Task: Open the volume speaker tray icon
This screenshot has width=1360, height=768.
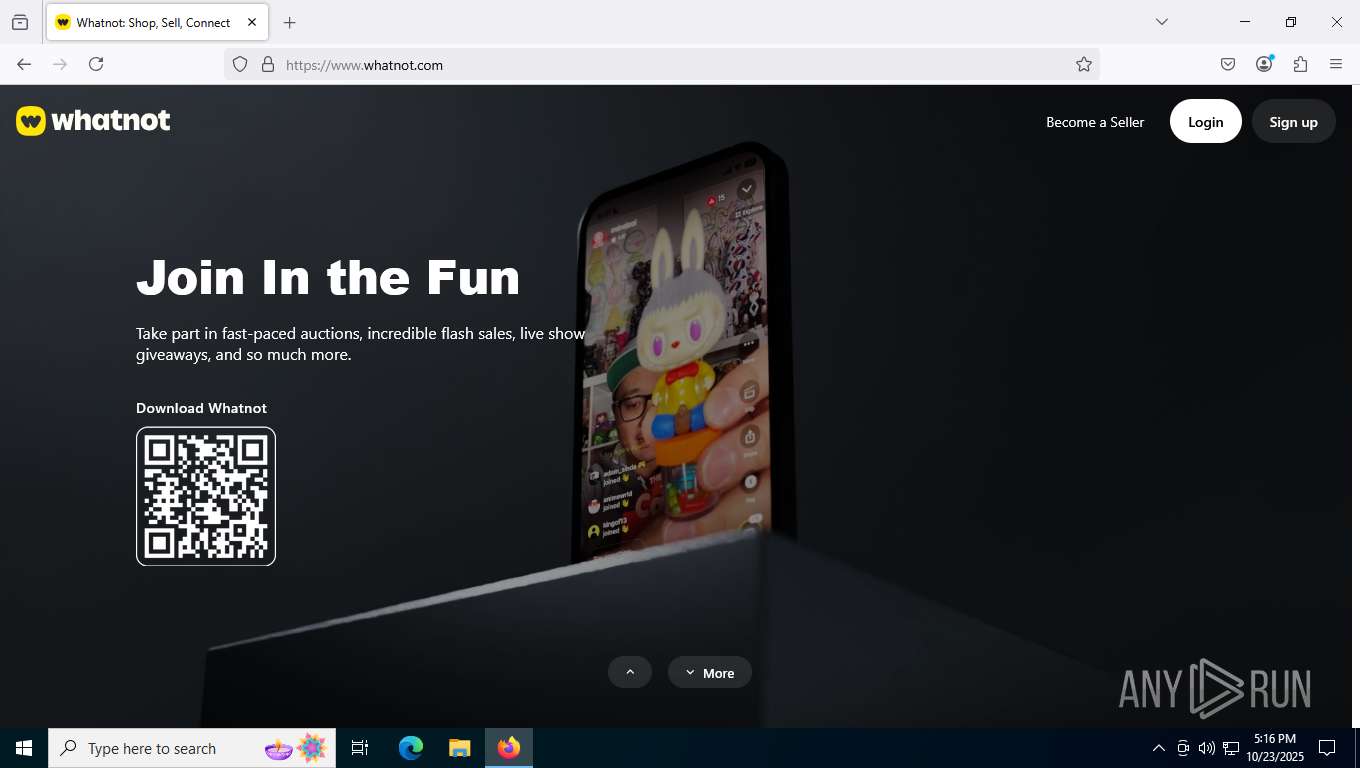Action: pos(1207,748)
